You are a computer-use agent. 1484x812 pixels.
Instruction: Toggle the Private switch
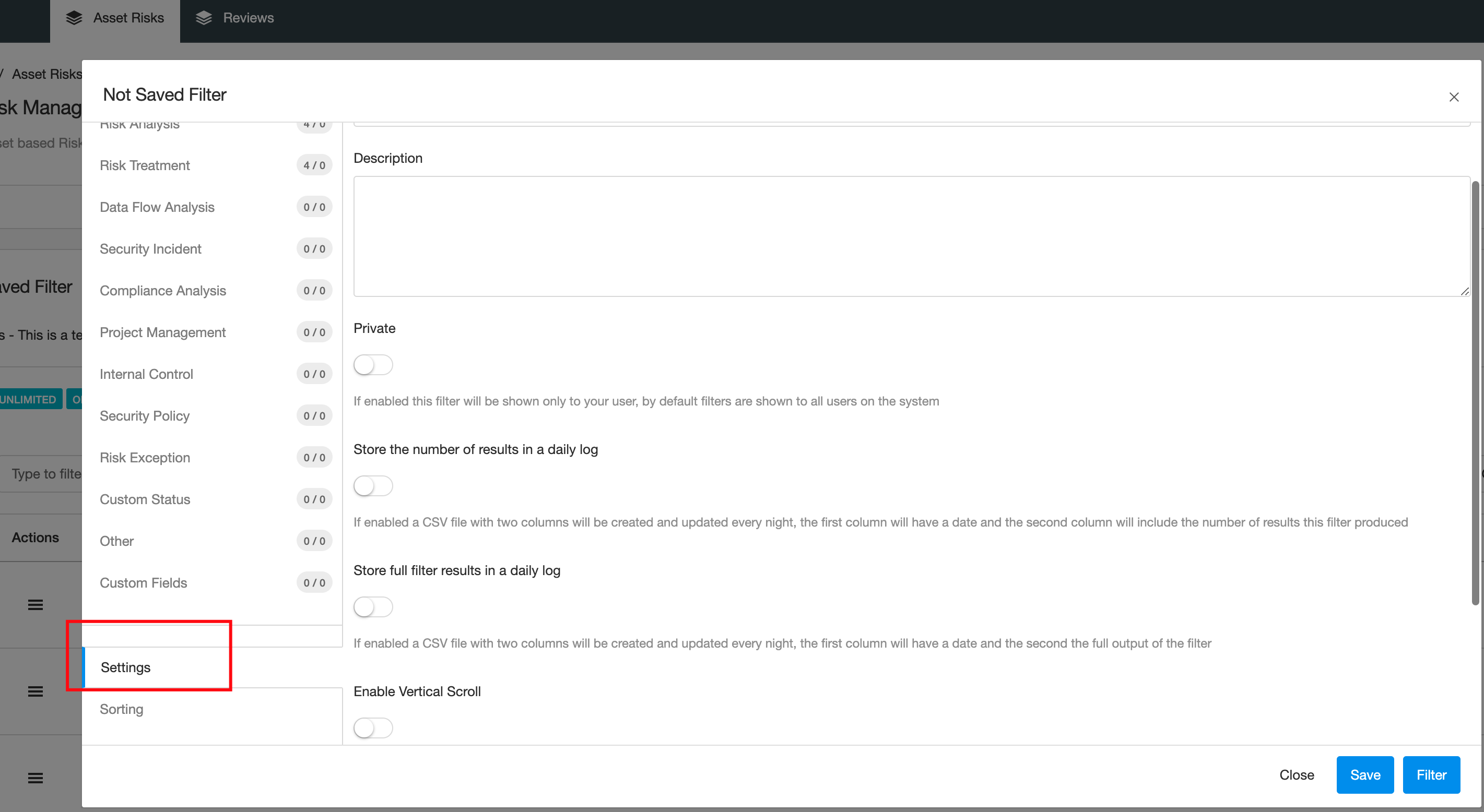(x=373, y=365)
